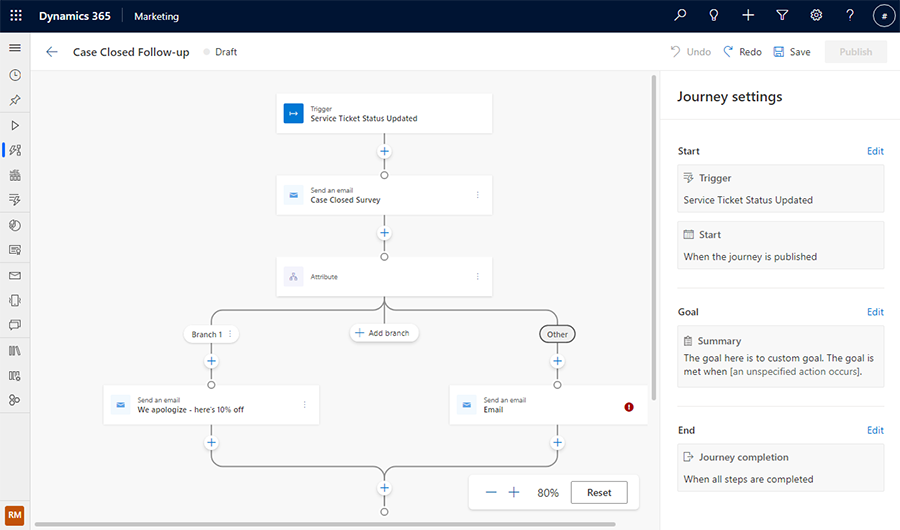Image resolution: width=900 pixels, height=530 pixels.
Task: Open the lightbulb assistance icon
Action: (714, 15)
